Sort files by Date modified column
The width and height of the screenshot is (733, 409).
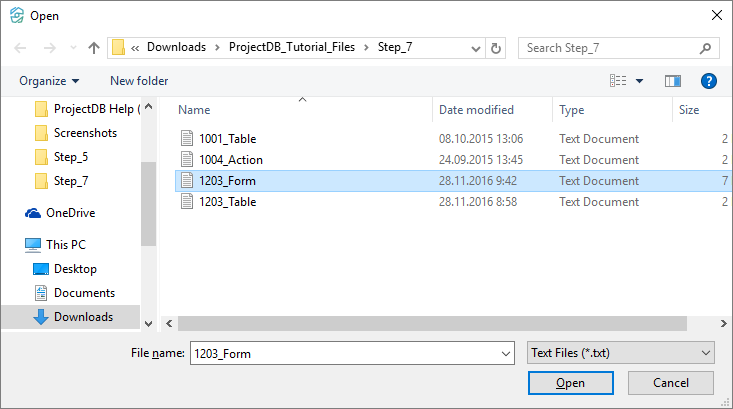(476, 110)
